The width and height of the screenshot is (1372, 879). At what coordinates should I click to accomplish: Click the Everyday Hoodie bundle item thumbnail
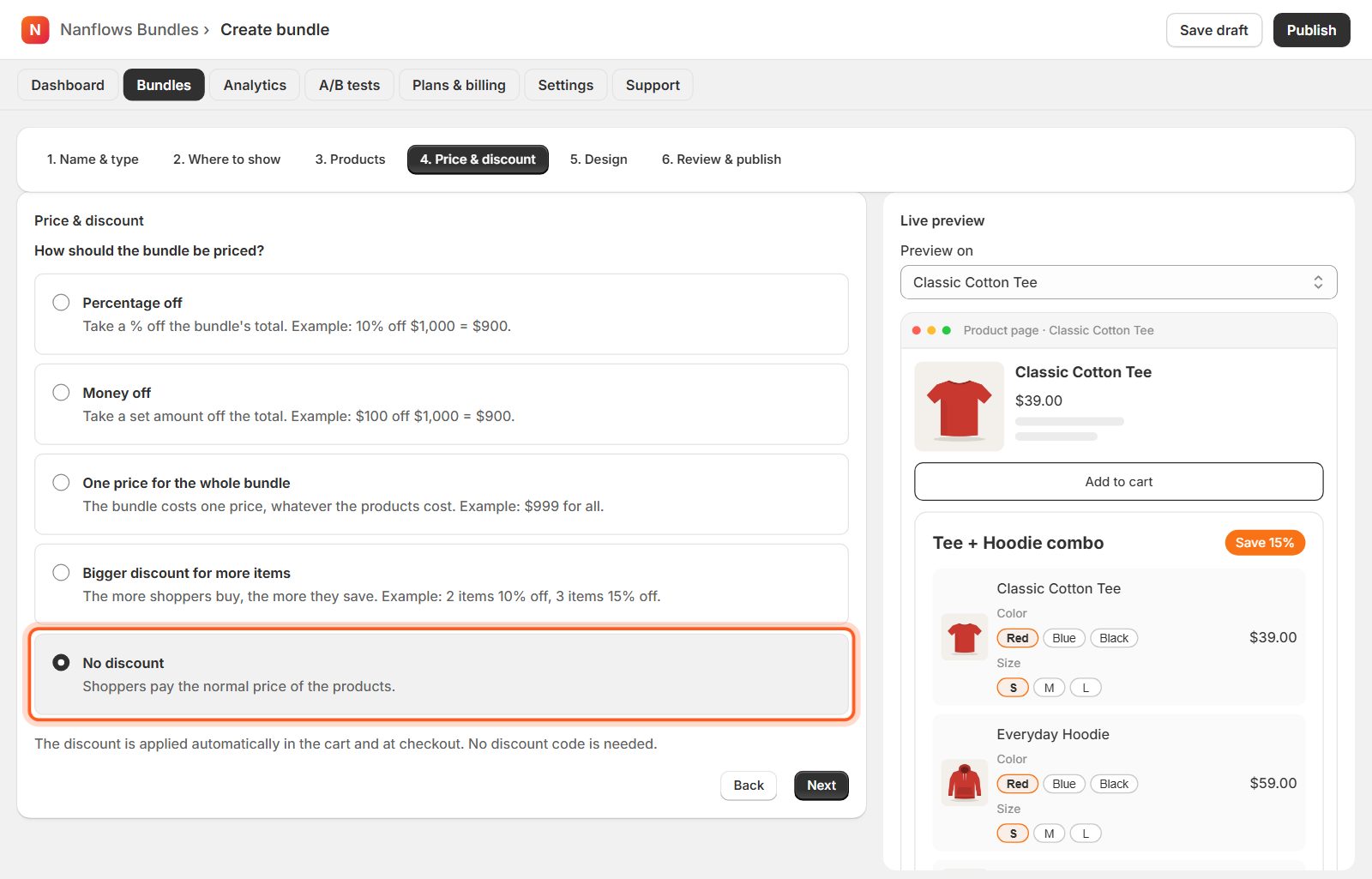click(965, 783)
